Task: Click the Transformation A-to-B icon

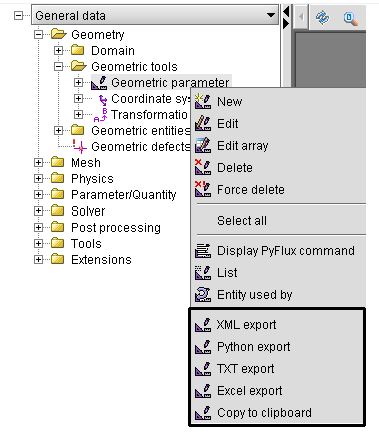Action: click(x=101, y=115)
